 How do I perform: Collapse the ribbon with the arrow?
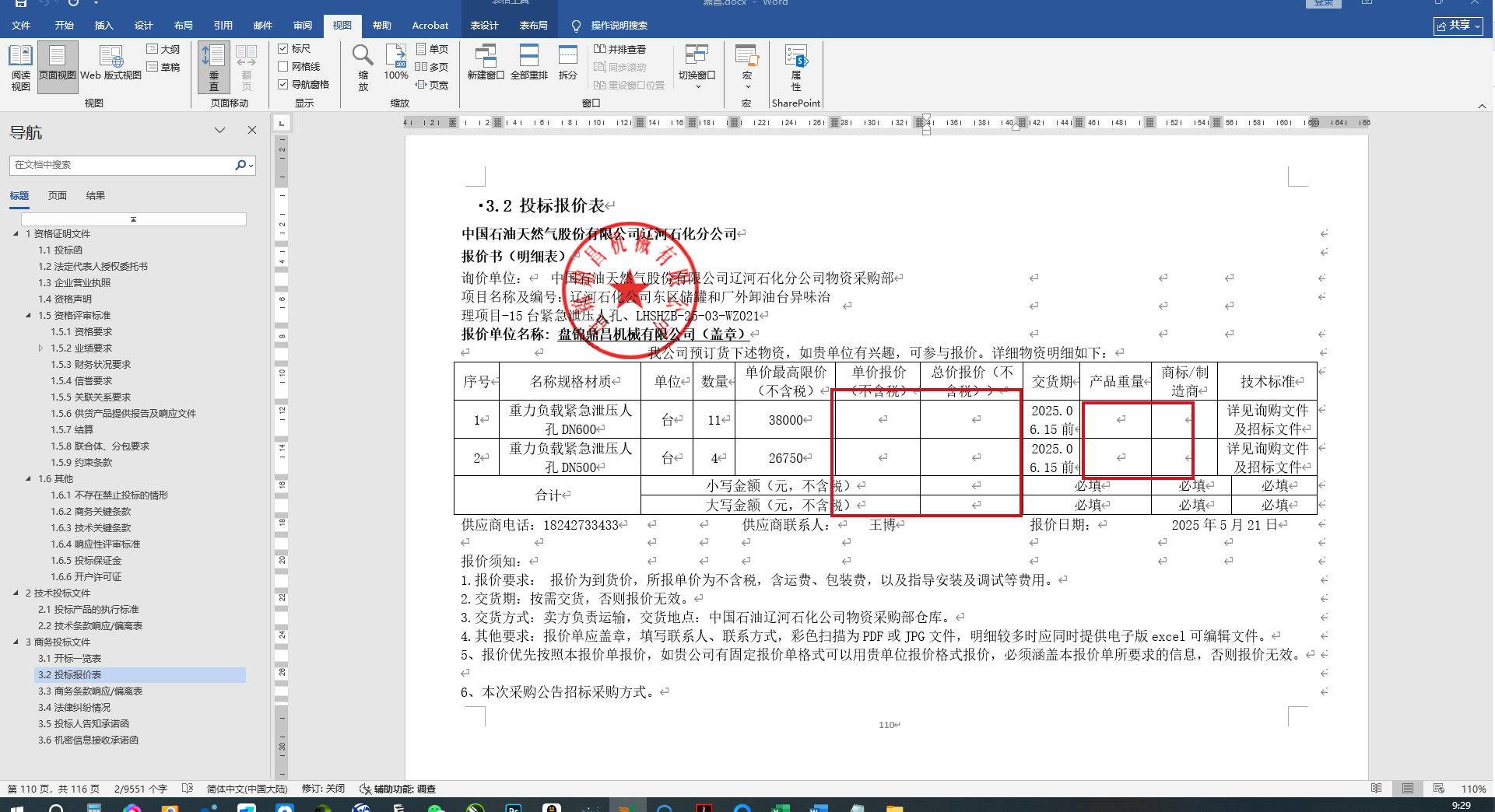(1481, 106)
